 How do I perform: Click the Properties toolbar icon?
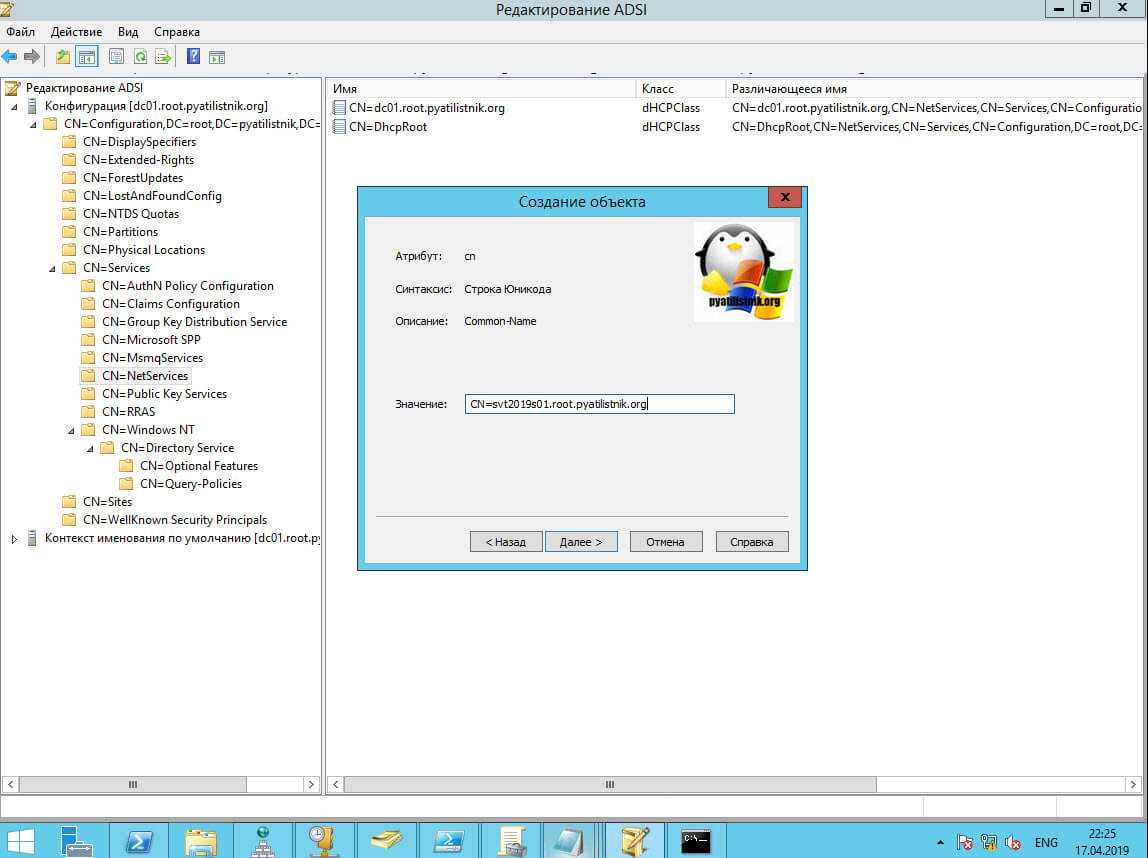coord(116,57)
